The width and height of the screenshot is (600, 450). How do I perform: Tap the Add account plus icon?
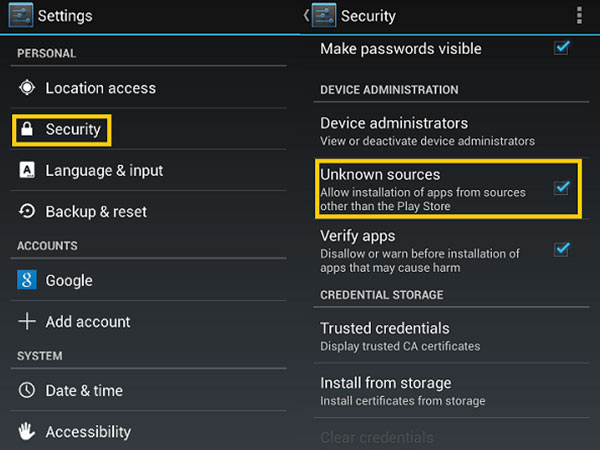click(27, 322)
